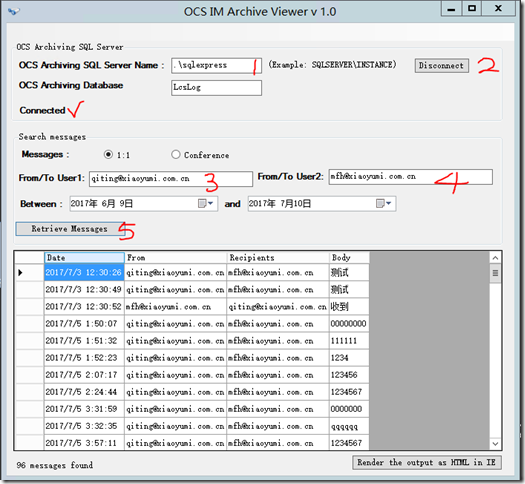The width and height of the screenshot is (525, 484).
Task: Select the Conference radio button
Action: 175,155
